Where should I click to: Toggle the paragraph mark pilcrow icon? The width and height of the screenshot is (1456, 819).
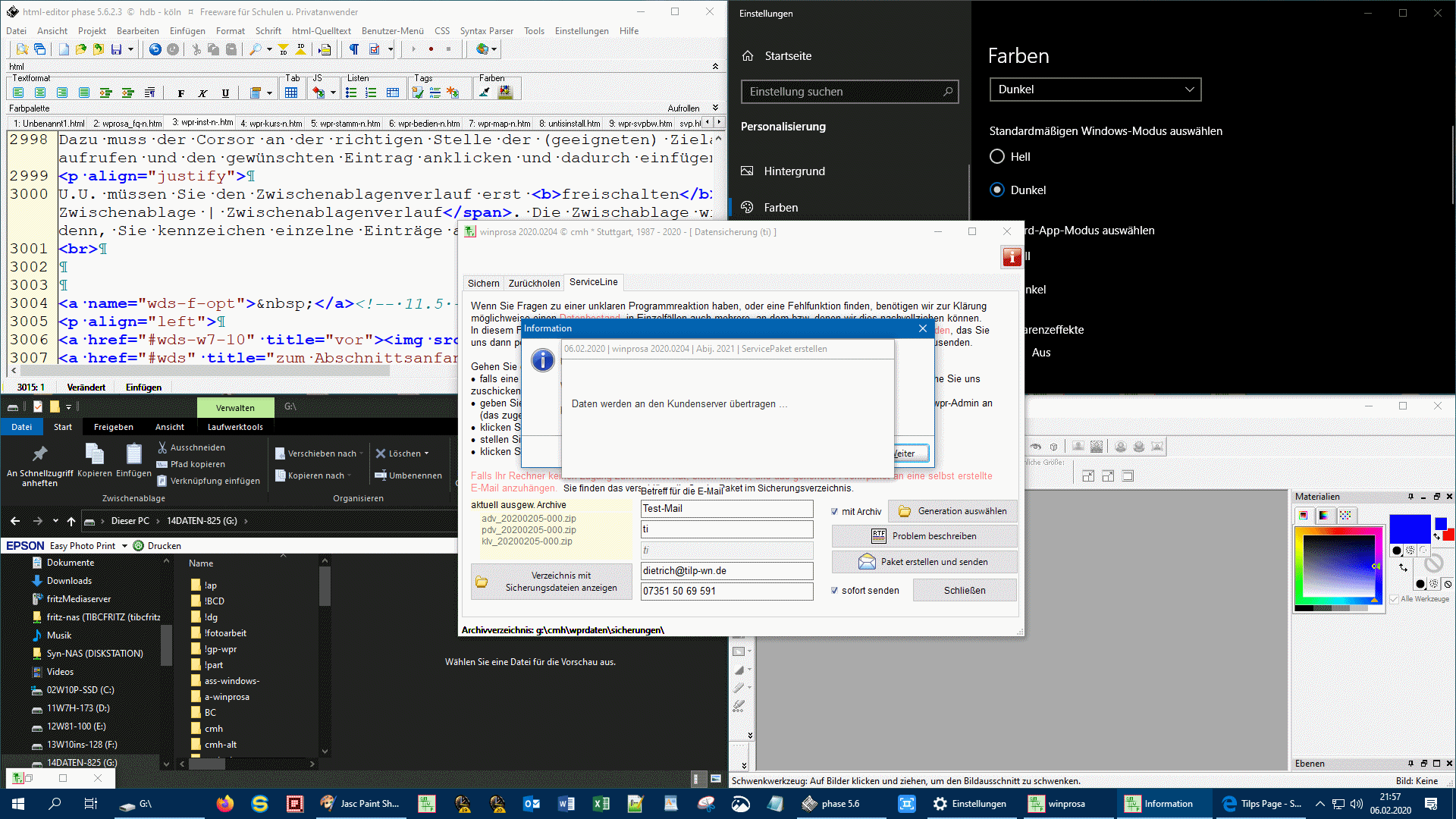(353, 49)
